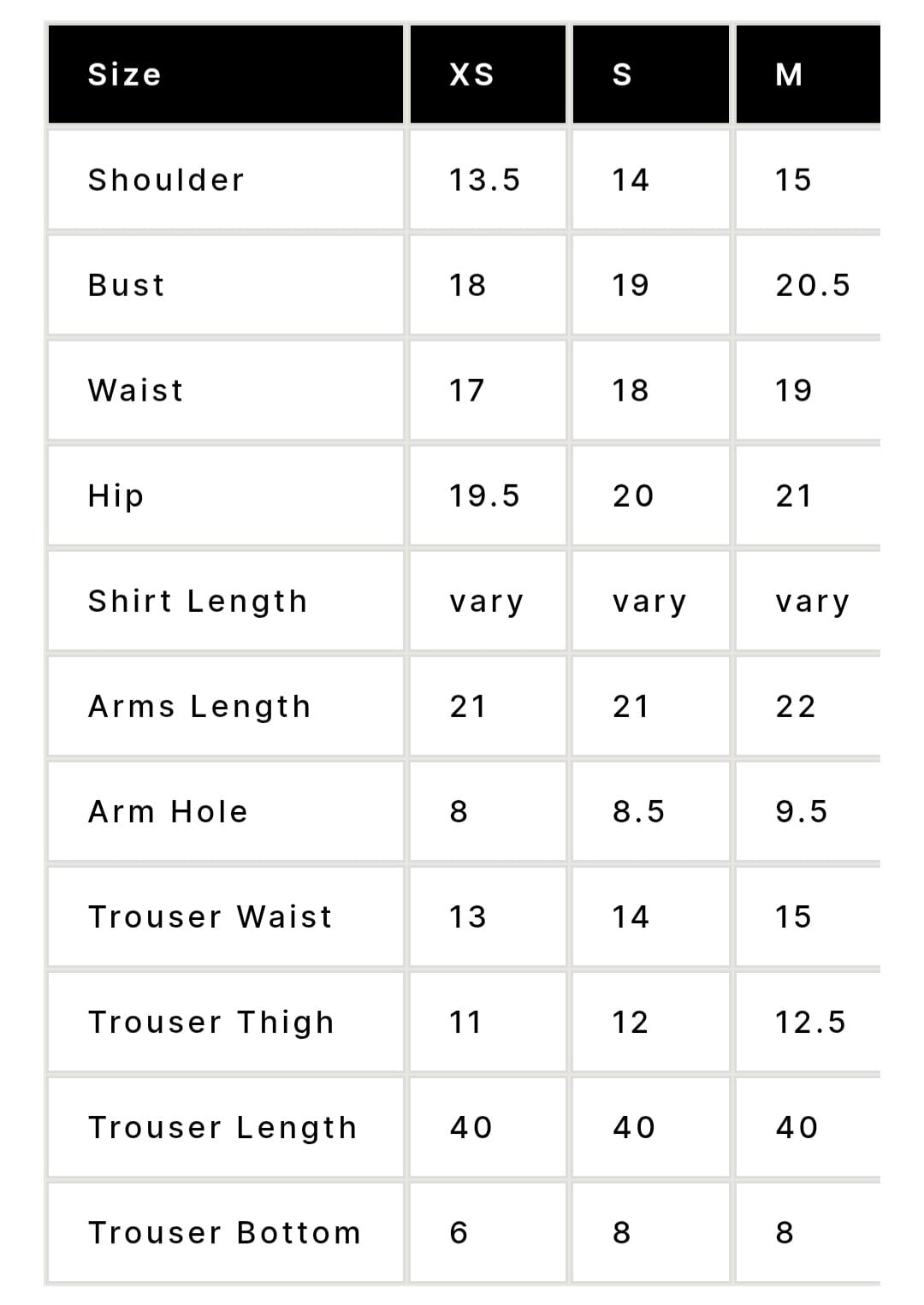Select the Size header cell
This screenshot has width=924, height=1305.
click(x=226, y=74)
